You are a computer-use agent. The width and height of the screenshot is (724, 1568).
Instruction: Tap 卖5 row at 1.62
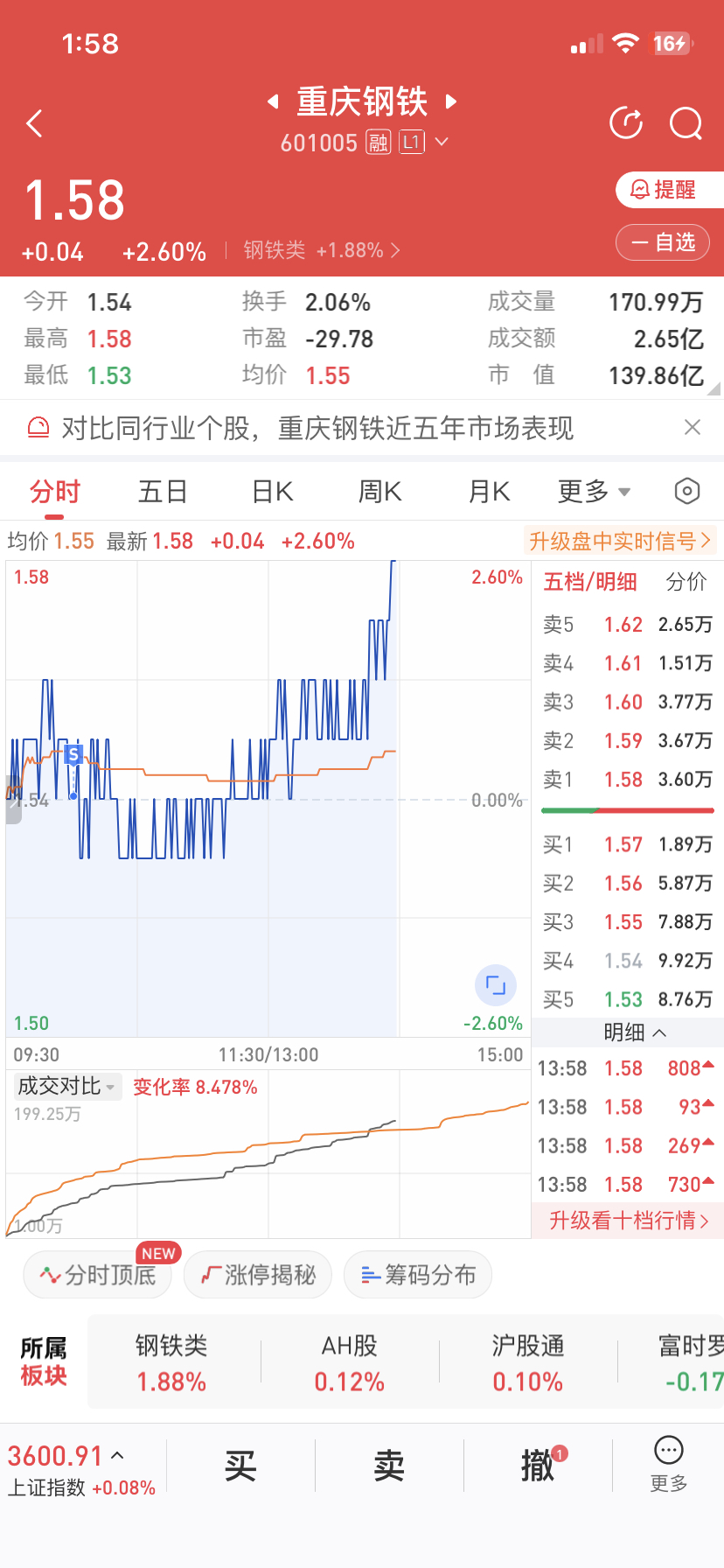click(x=628, y=625)
